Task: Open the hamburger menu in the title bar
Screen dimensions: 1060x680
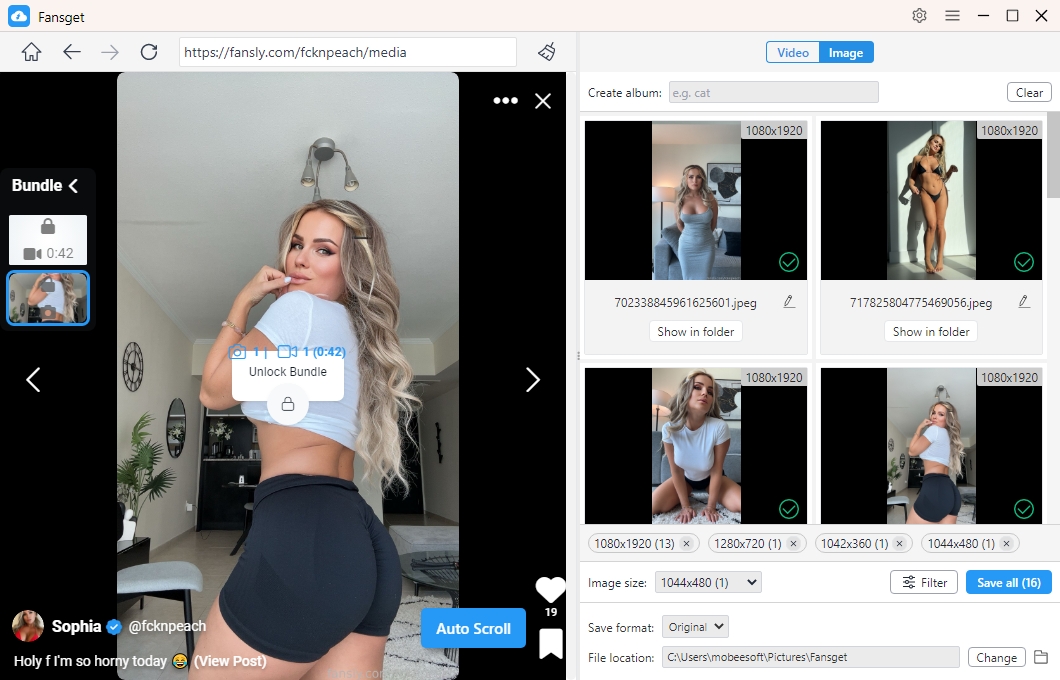Action: click(953, 16)
